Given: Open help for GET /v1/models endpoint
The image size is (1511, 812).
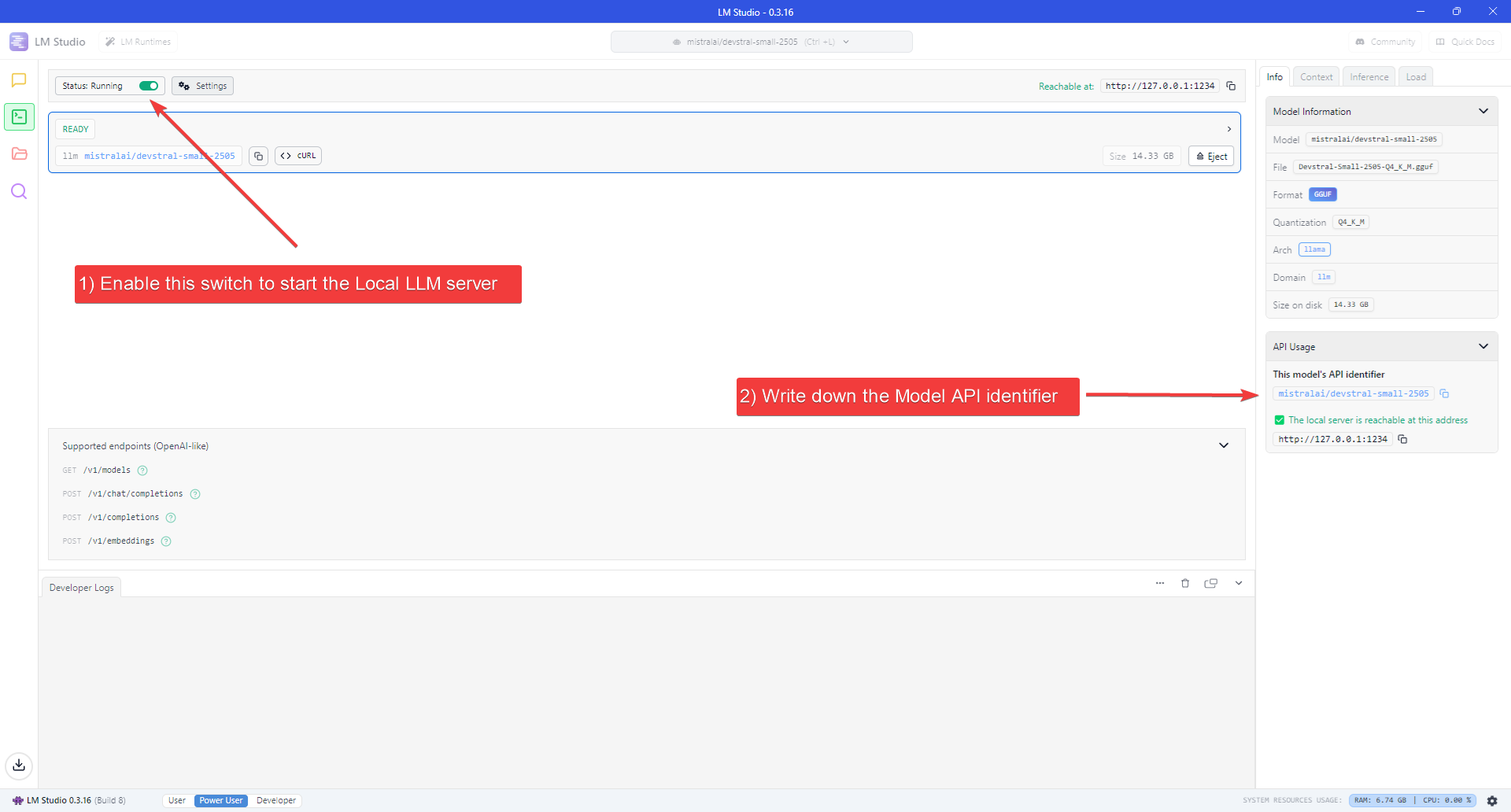Looking at the screenshot, I should click(142, 471).
